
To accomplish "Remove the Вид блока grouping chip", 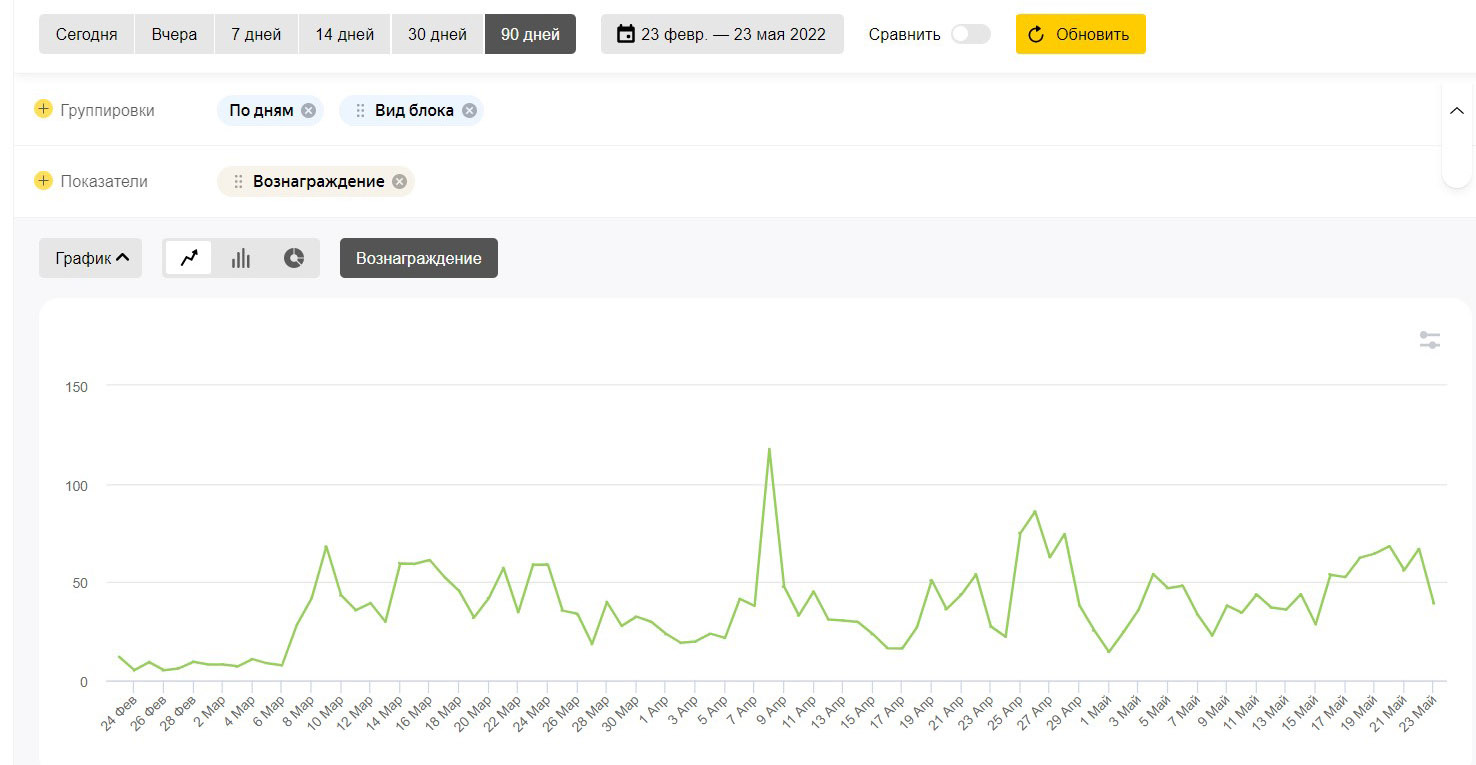I will point(469,111).
